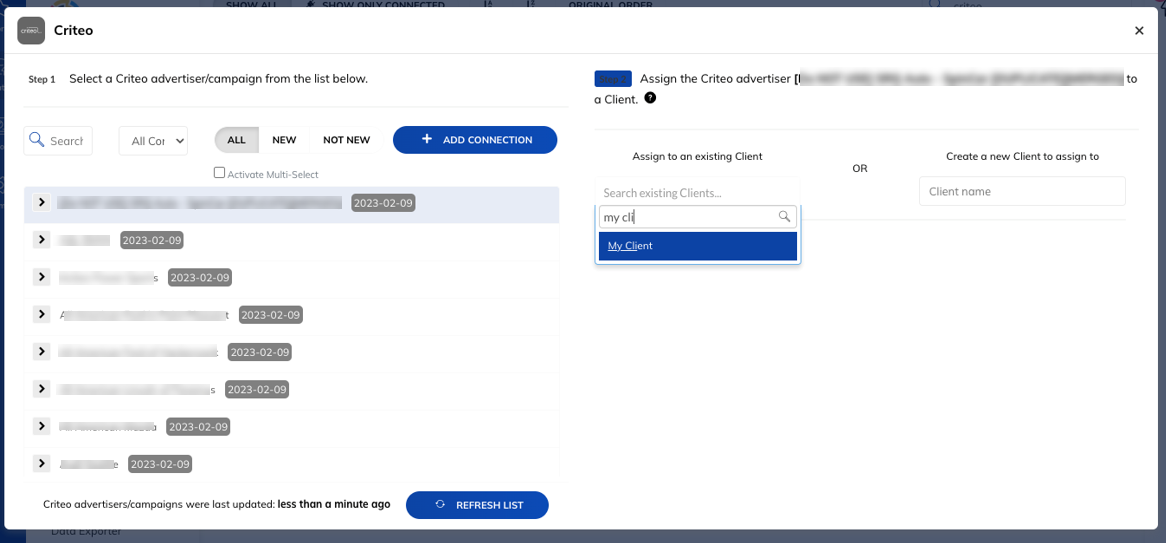Expand the highlighted first advertiser row
Viewport: 1166px width, 543px height.
(x=42, y=202)
